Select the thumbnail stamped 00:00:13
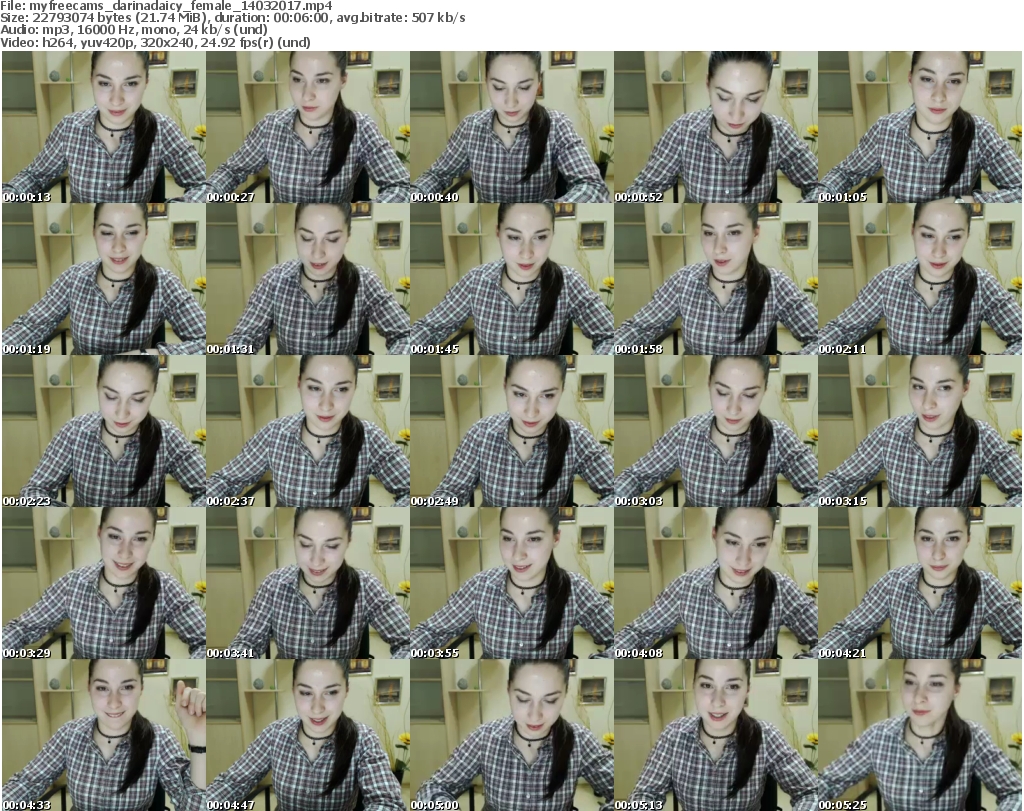The image size is (1024, 811). pyautogui.click(x=104, y=127)
